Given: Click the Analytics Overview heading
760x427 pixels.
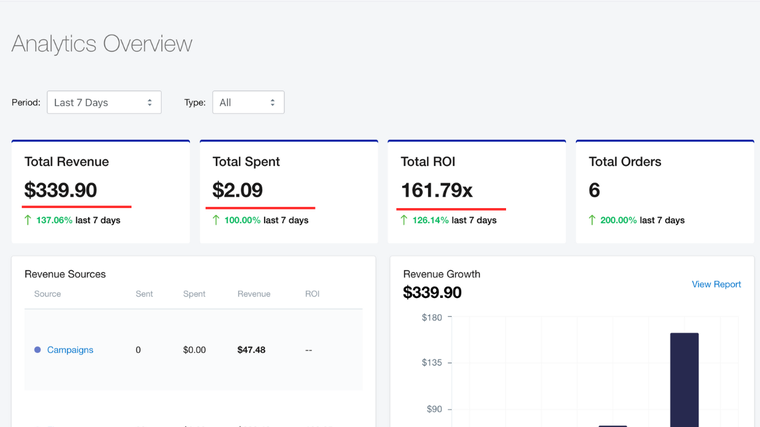Looking at the screenshot, I should tap(102, 44).
